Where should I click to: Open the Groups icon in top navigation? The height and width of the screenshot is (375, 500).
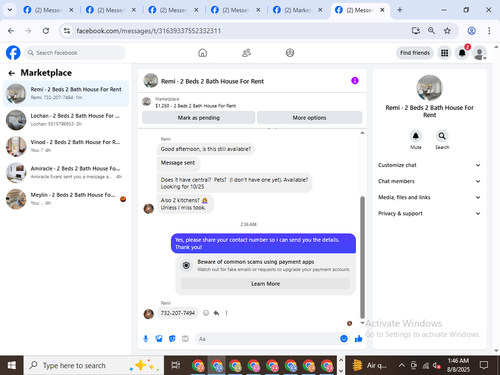point(290,53)
